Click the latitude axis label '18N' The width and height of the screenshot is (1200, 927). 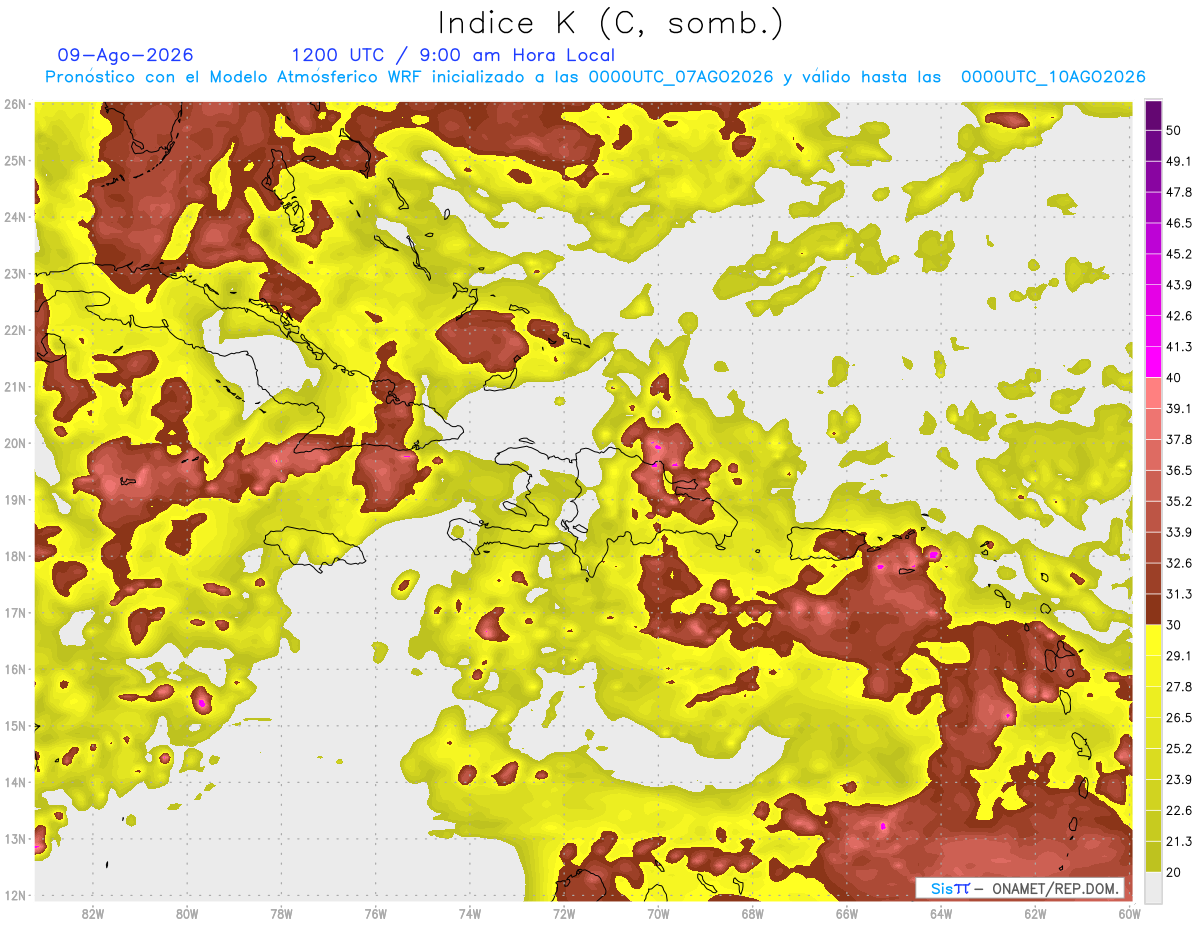(x=15, y=556)
